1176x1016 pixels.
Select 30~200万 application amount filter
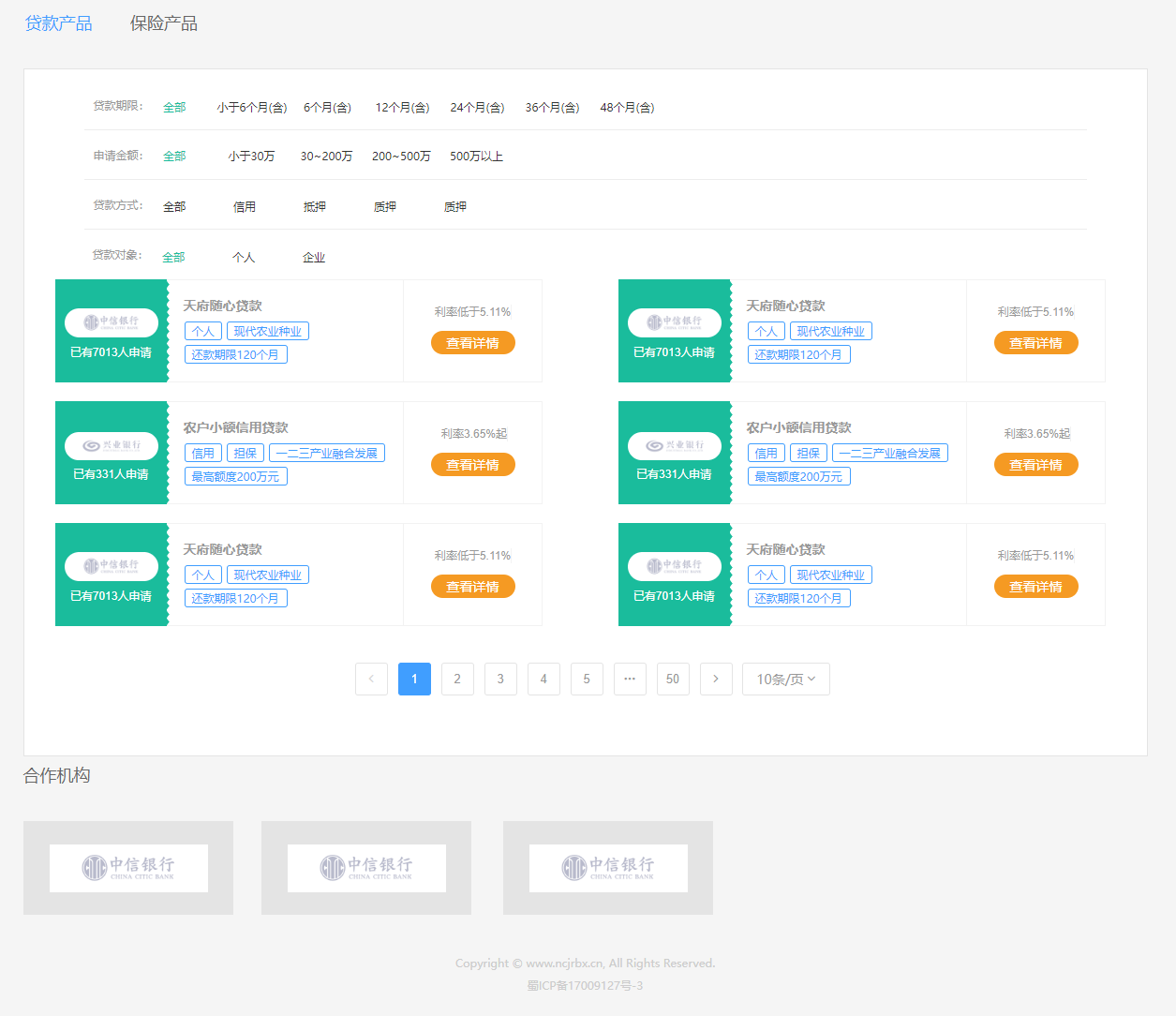pos(326,157)
